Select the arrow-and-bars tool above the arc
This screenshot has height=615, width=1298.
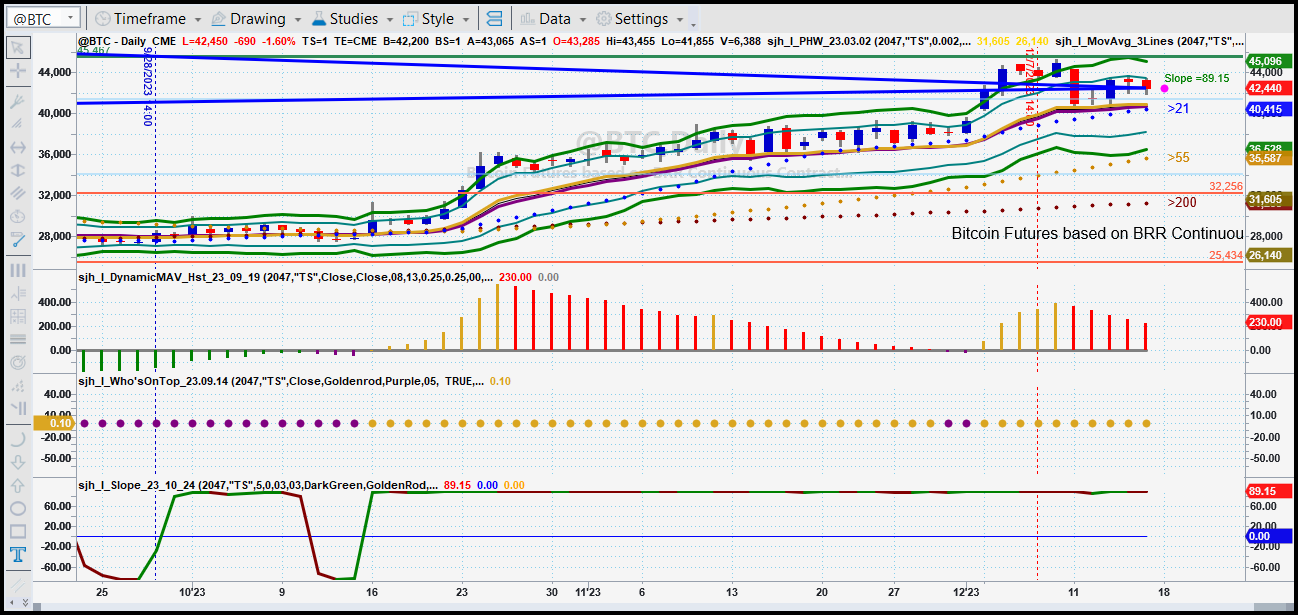(x=18, y=408)
